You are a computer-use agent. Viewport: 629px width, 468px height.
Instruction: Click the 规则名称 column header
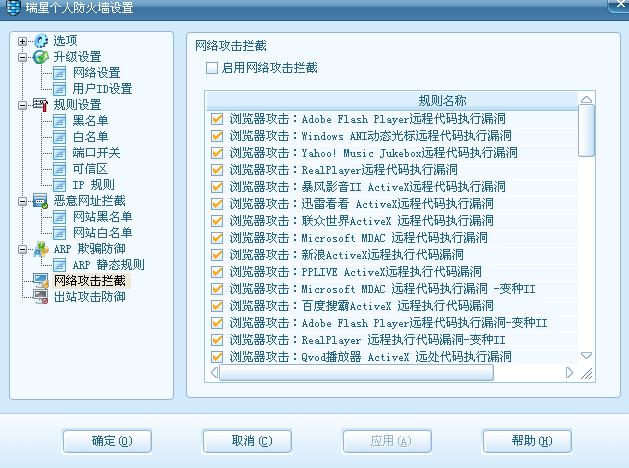coord(392,101)
